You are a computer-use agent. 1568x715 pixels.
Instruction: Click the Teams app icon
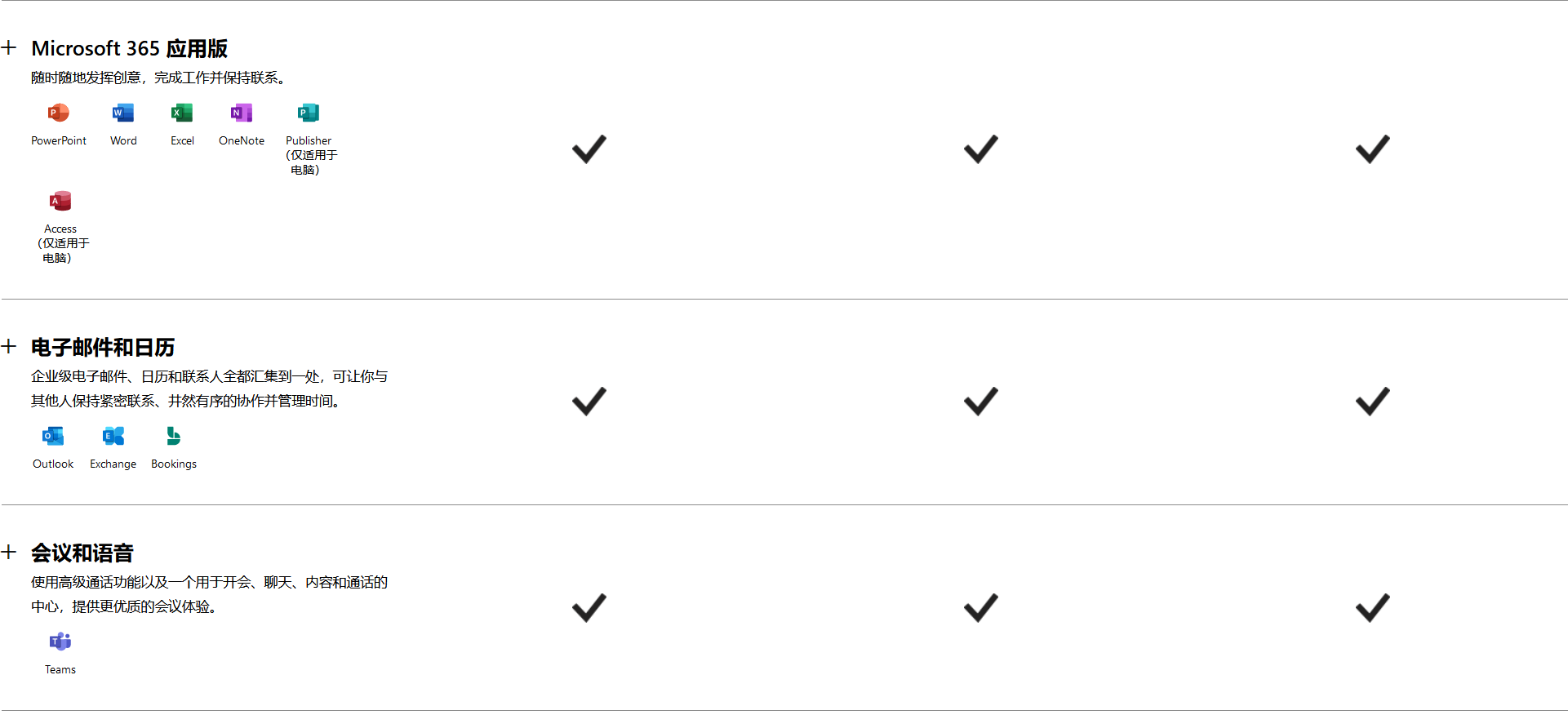[x=60, y=642]
